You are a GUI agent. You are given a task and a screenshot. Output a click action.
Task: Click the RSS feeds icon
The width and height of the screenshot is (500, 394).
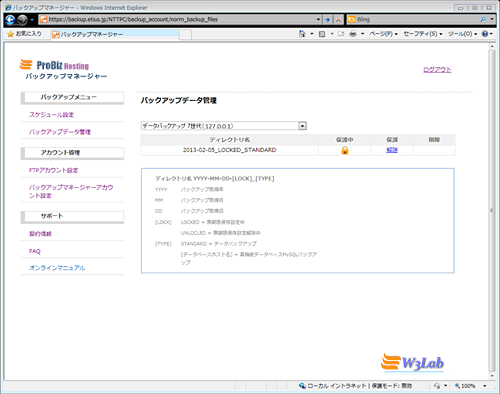[x=322, y=34]
